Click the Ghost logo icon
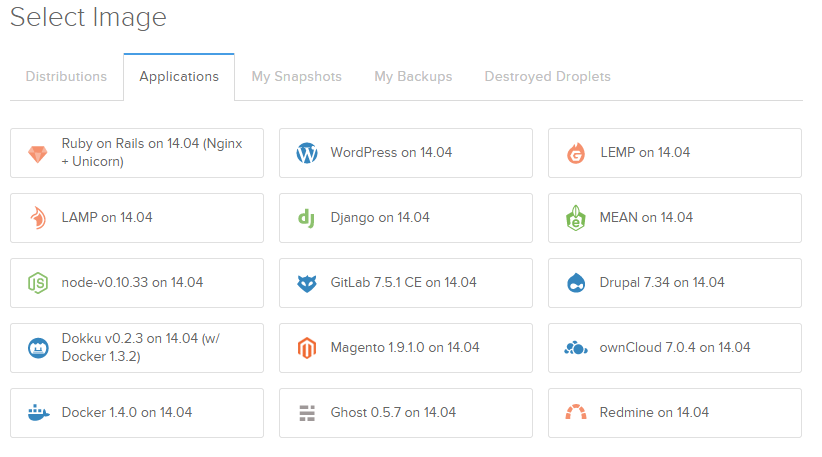This screenshot has height=457, width=822. pyautogui.click(x=307, y=413)
